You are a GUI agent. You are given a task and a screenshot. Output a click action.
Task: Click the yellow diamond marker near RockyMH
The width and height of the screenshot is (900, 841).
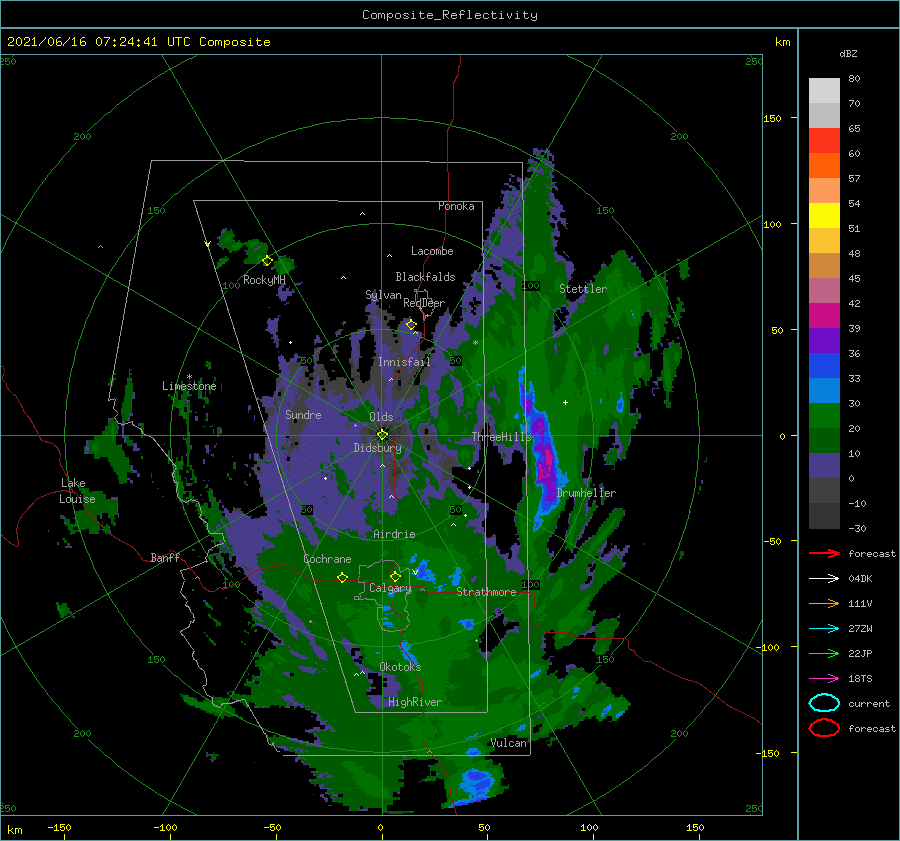coord(267,261)
